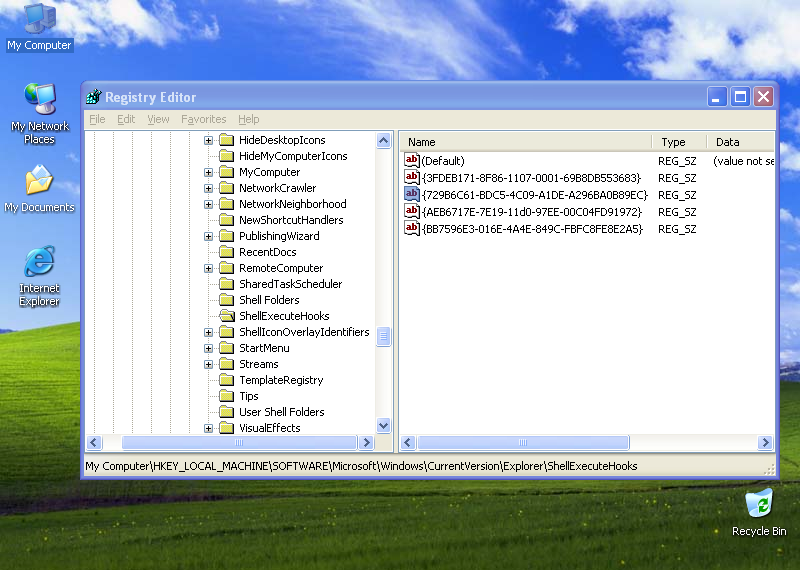800x570 pixels.
Task: Click the tree pane scroll down arrow
Action: pyautogui.click(x=384, y=425)
